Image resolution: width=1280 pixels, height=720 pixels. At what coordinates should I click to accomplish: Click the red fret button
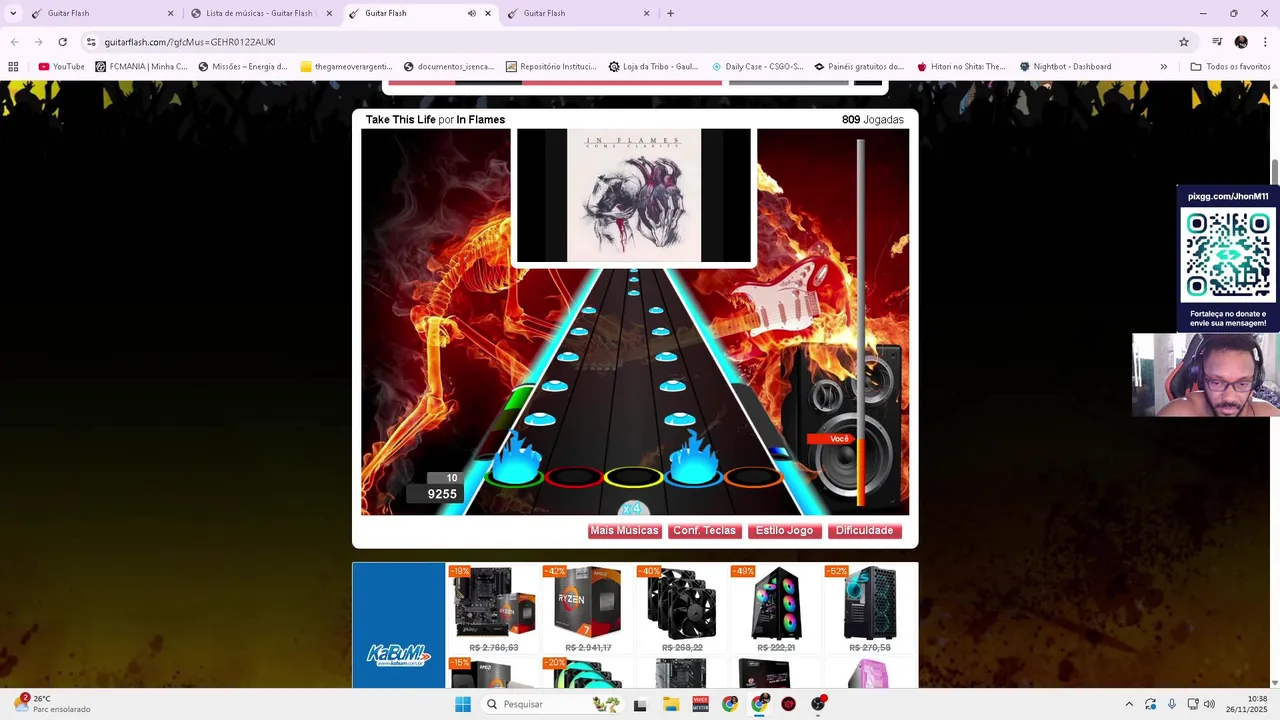coord(574,477)
